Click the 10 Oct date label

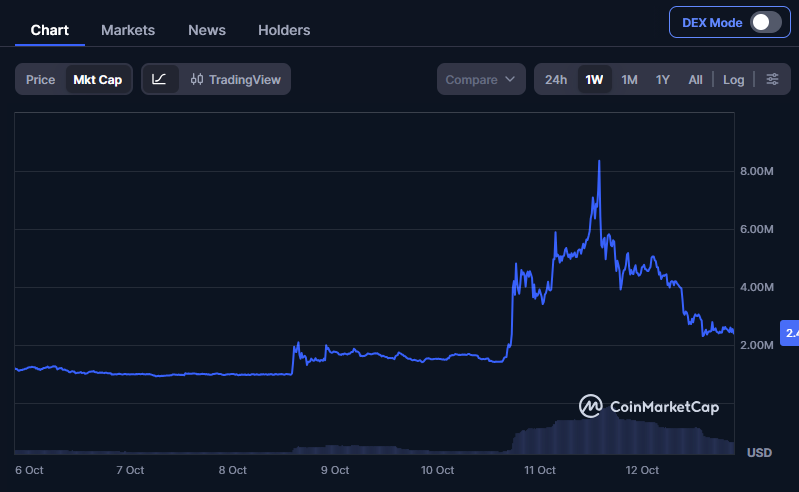[437, 470]
